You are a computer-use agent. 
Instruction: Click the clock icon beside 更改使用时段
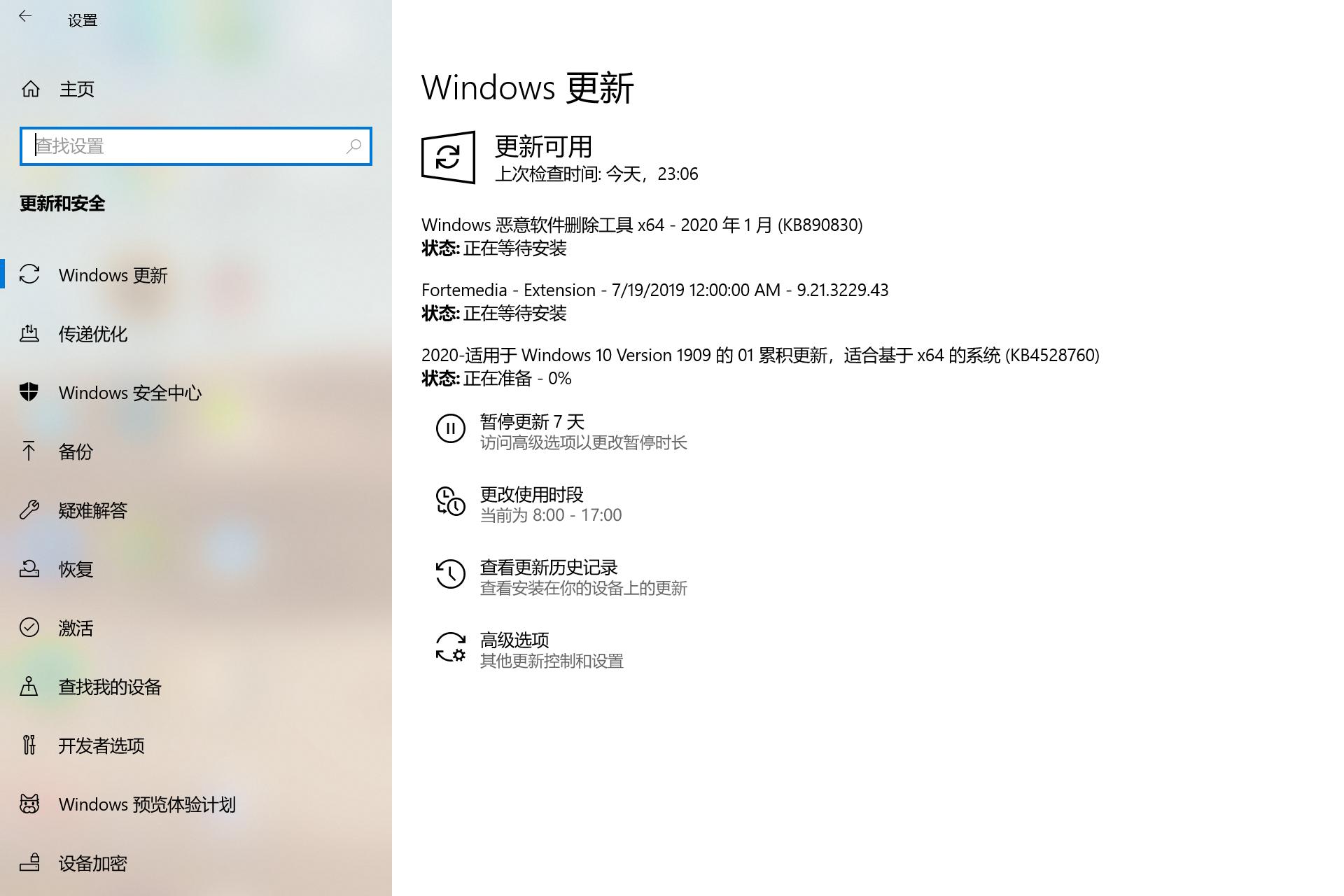click(450, 503)
